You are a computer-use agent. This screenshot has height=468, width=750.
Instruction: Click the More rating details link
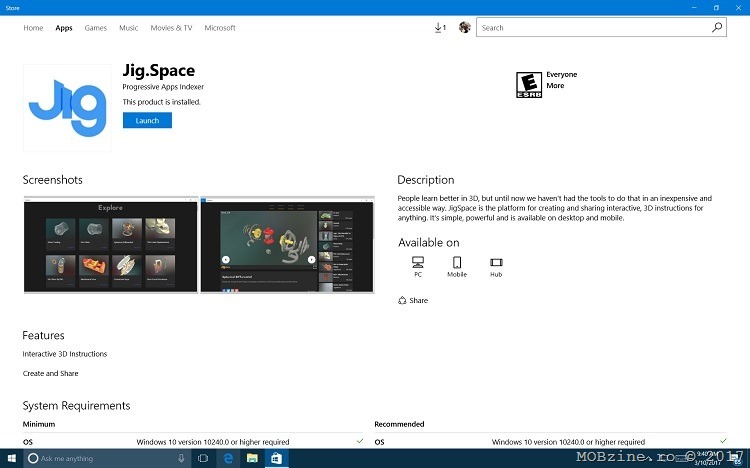tap(555, 86)
